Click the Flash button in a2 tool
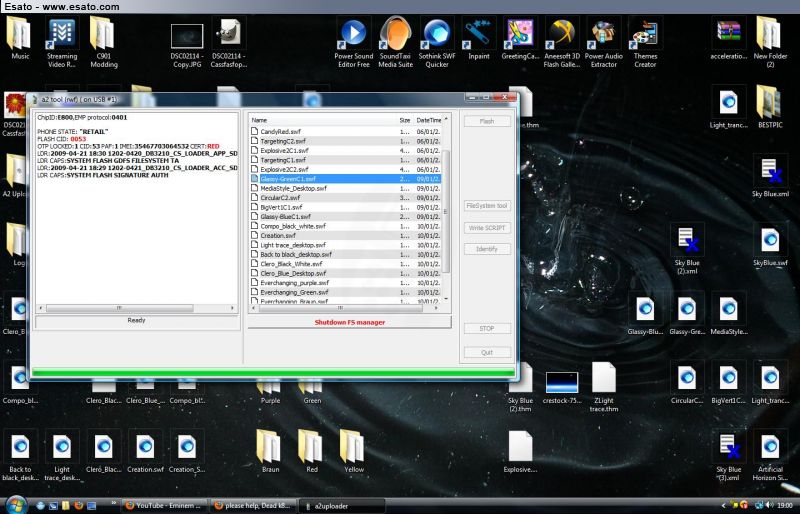The image size is (800, 514). point(487,121)
